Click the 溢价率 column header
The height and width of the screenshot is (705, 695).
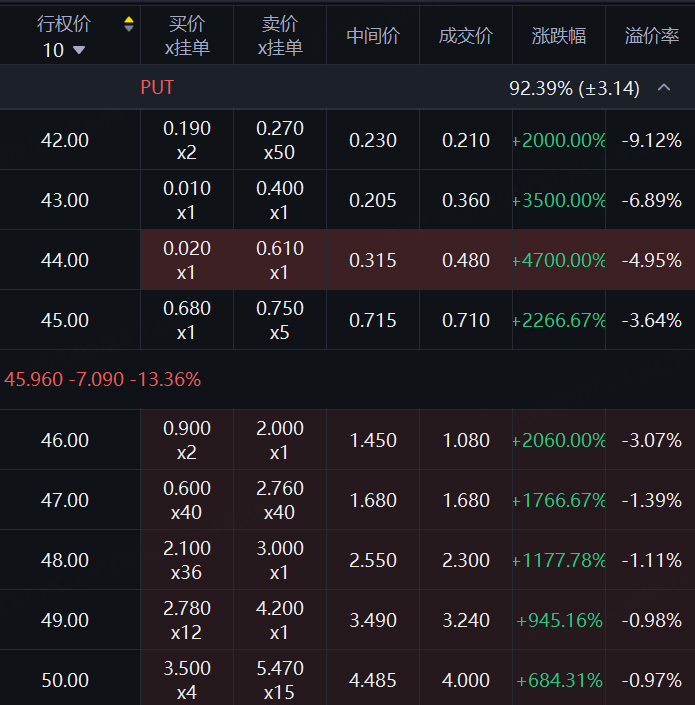point(651,36)
